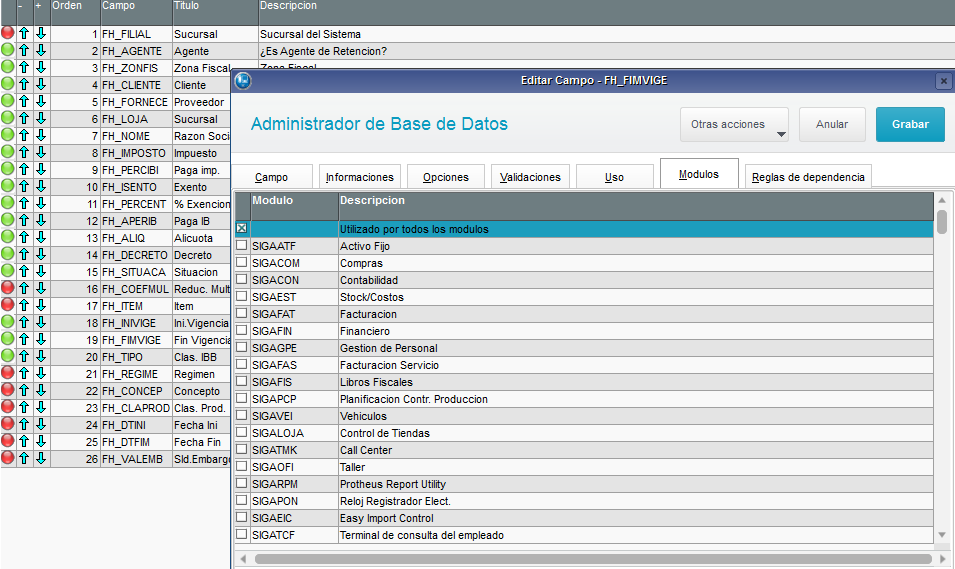Viewport: 955px width, 569px height.
Task: Move FH_ISENTO up one position
Action: (24, 186)
